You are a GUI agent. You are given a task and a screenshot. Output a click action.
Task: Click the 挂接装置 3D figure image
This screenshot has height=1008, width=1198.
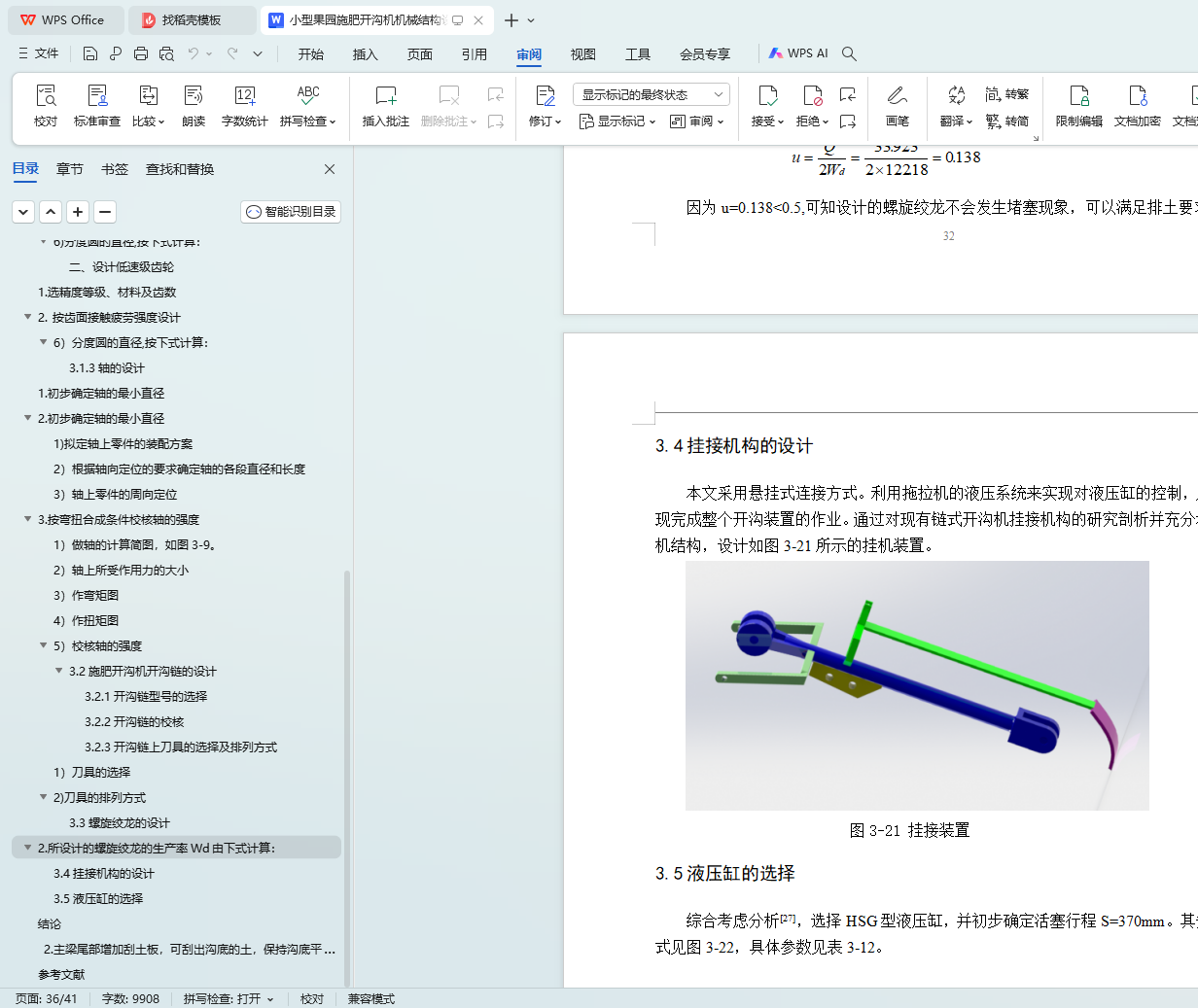click(x=917, y=685)
